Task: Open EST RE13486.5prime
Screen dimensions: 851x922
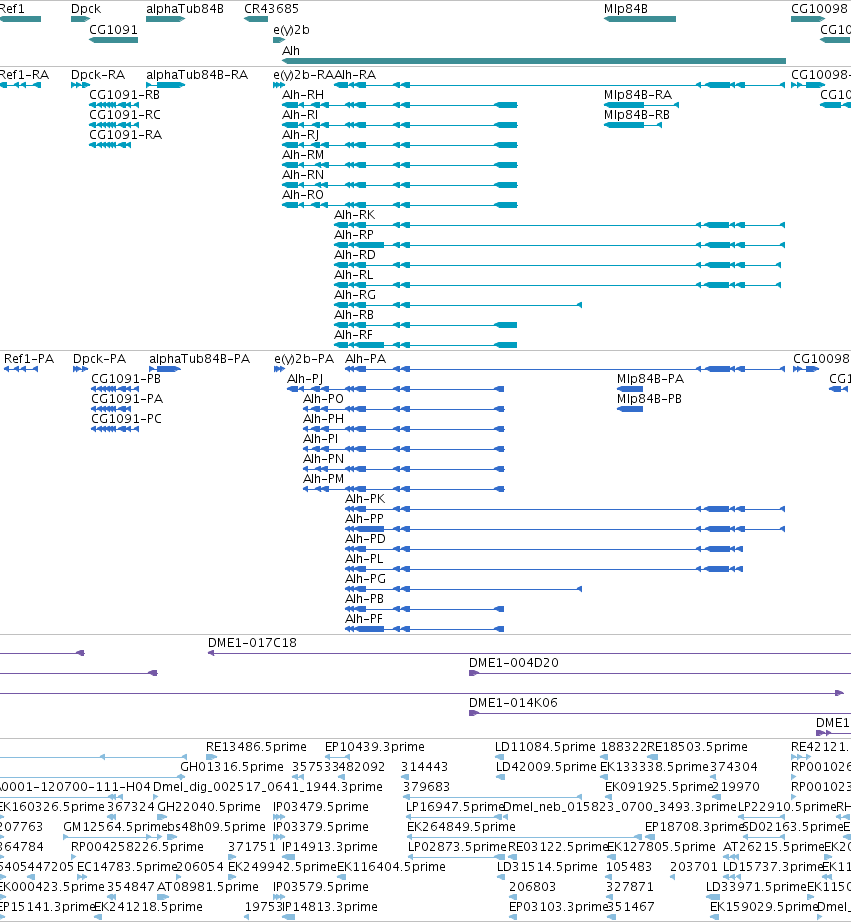Action: [x=256, y=747]
